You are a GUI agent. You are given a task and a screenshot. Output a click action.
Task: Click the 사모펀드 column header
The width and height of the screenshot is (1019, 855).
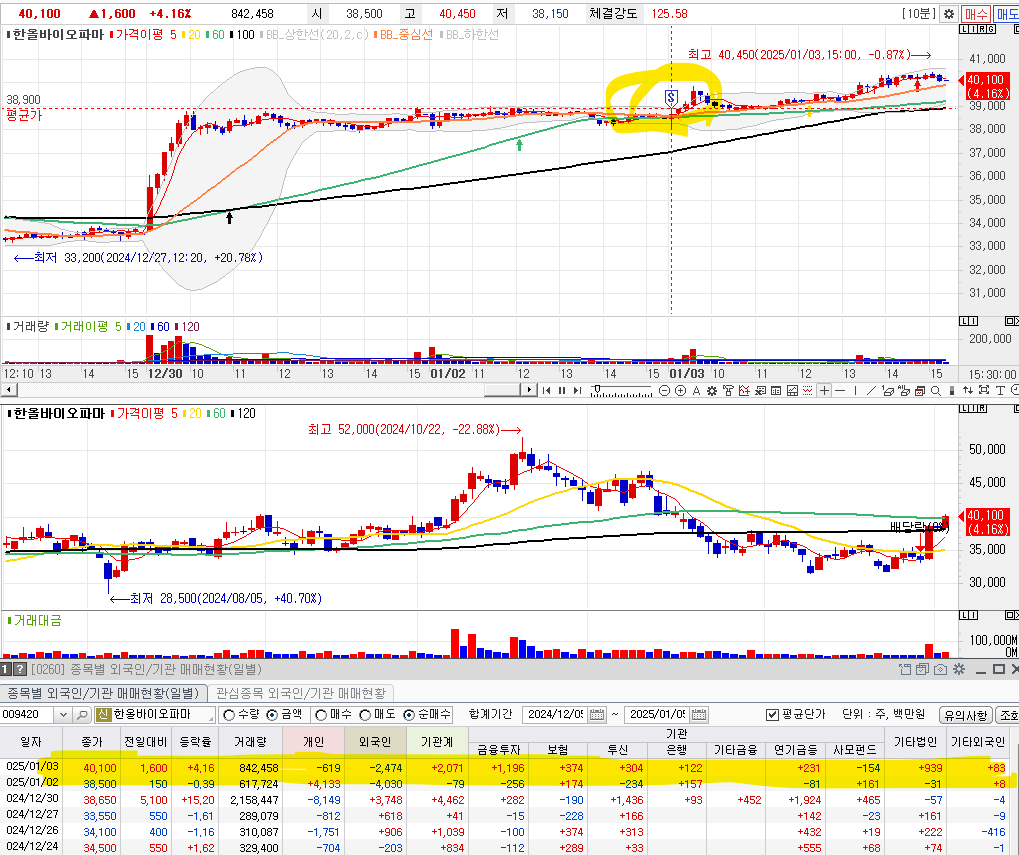[854, 750]
